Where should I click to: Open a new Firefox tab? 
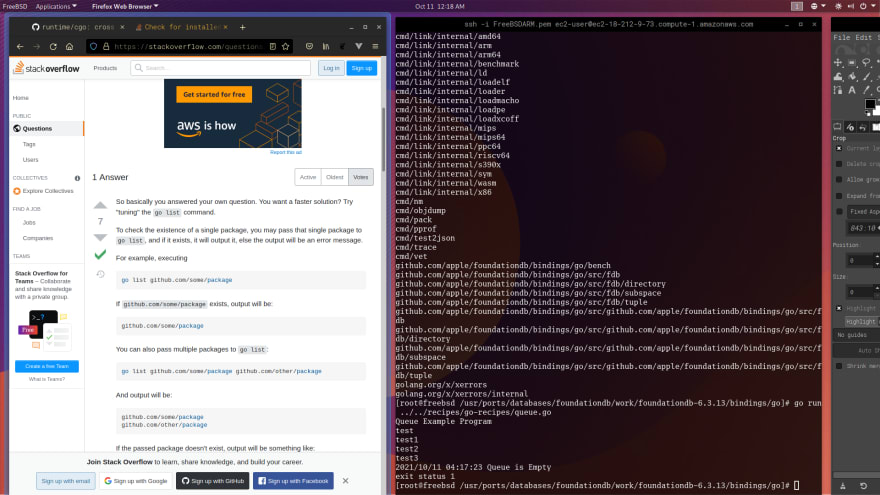coord(242,27)
